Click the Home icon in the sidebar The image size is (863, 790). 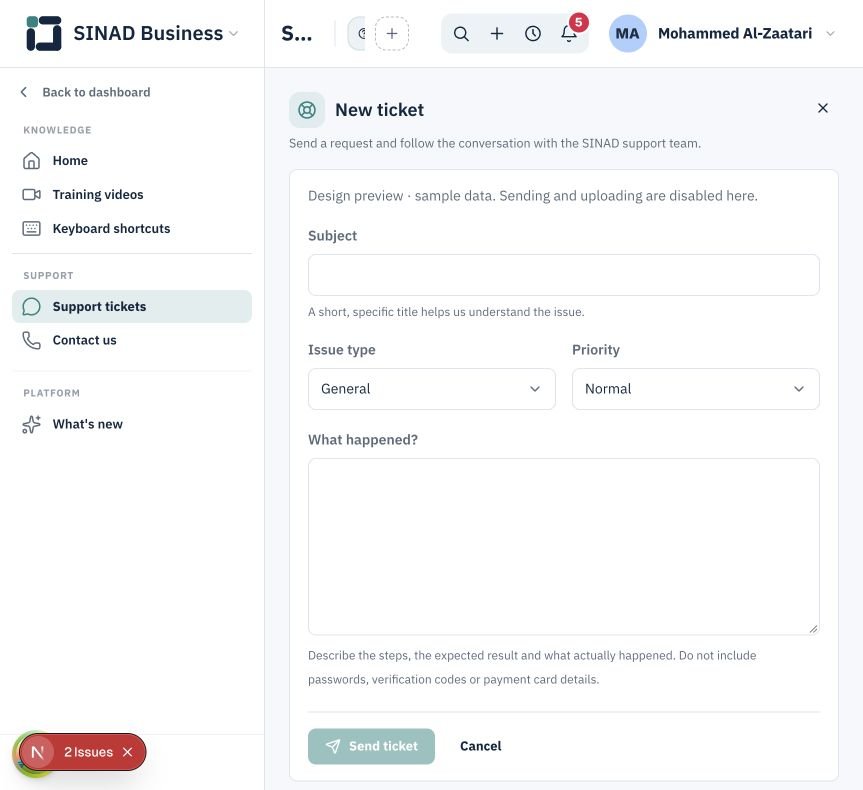coord(31,161)
